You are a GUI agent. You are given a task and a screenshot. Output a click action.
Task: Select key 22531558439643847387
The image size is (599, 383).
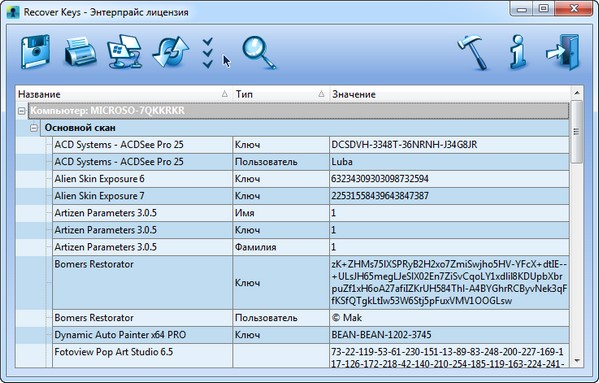pyautogui.click(x=380, y=196)
